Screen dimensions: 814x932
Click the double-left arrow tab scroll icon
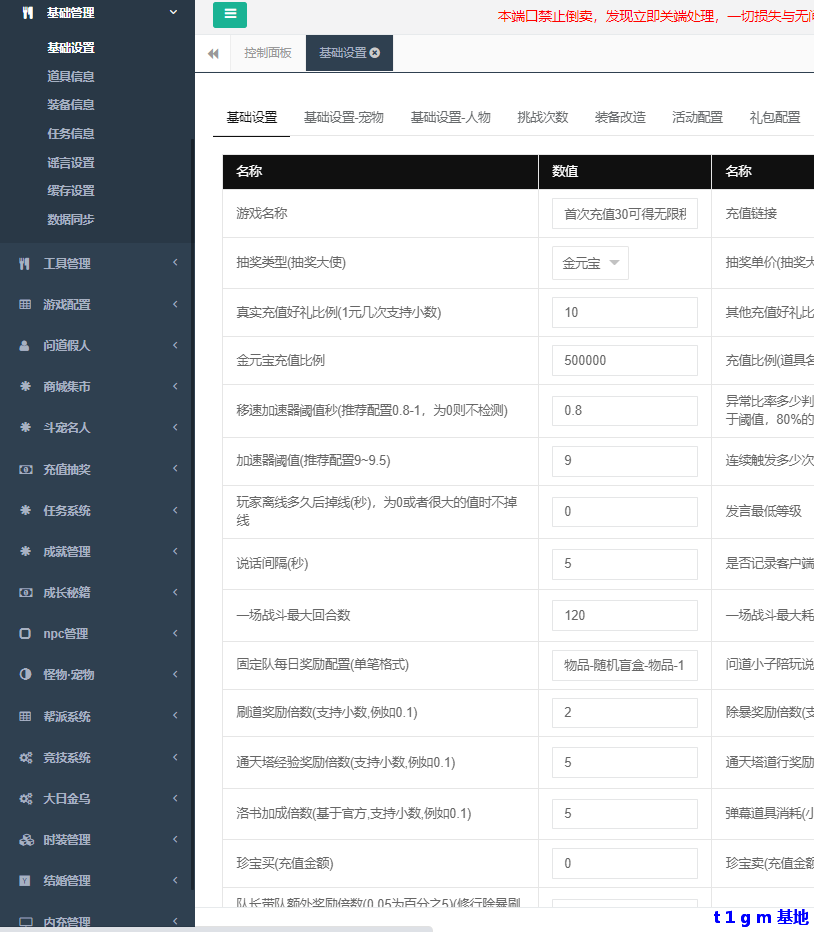click(x=213, y=54)
